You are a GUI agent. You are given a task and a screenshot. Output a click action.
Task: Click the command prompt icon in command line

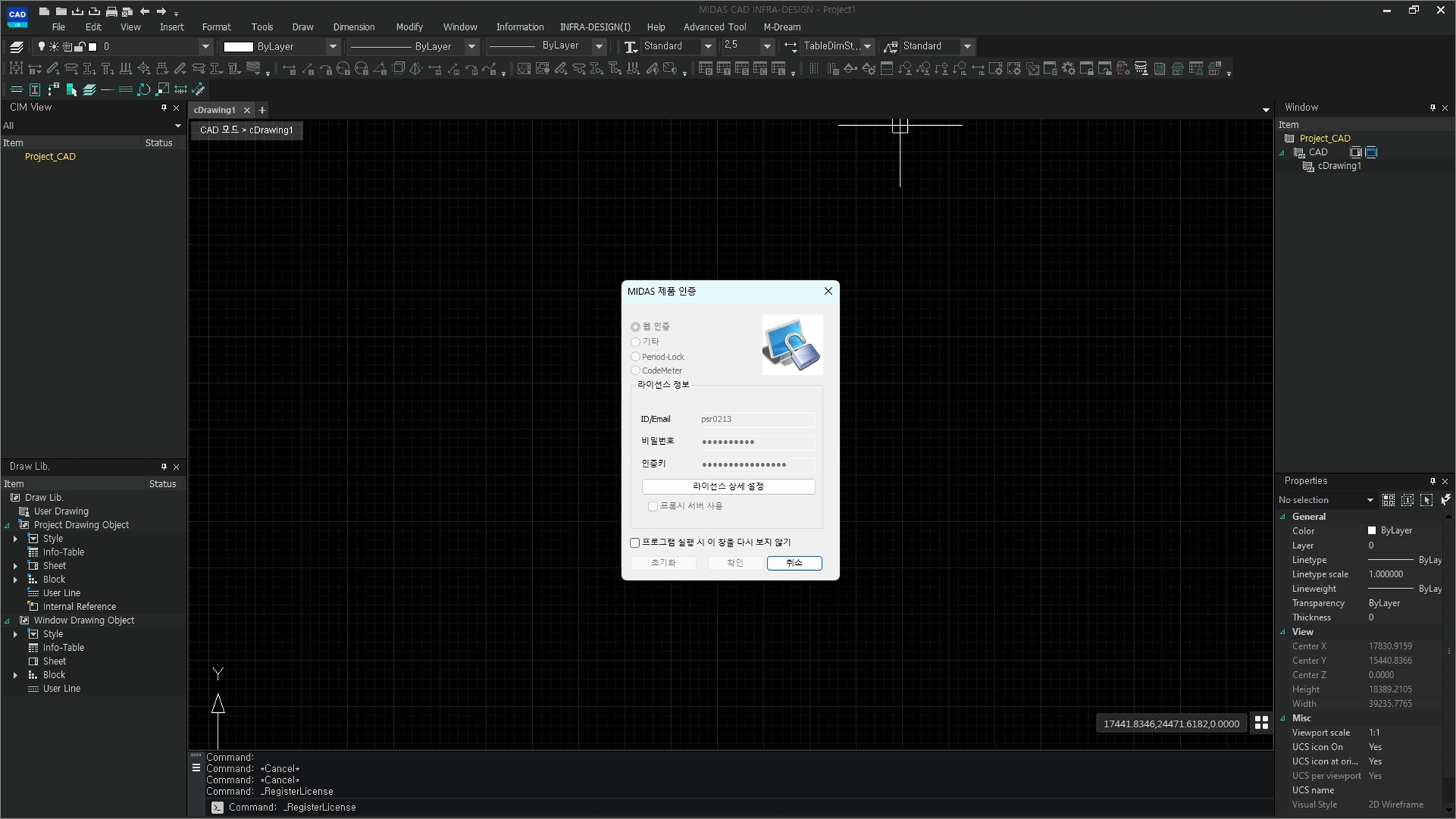[217, 807]
